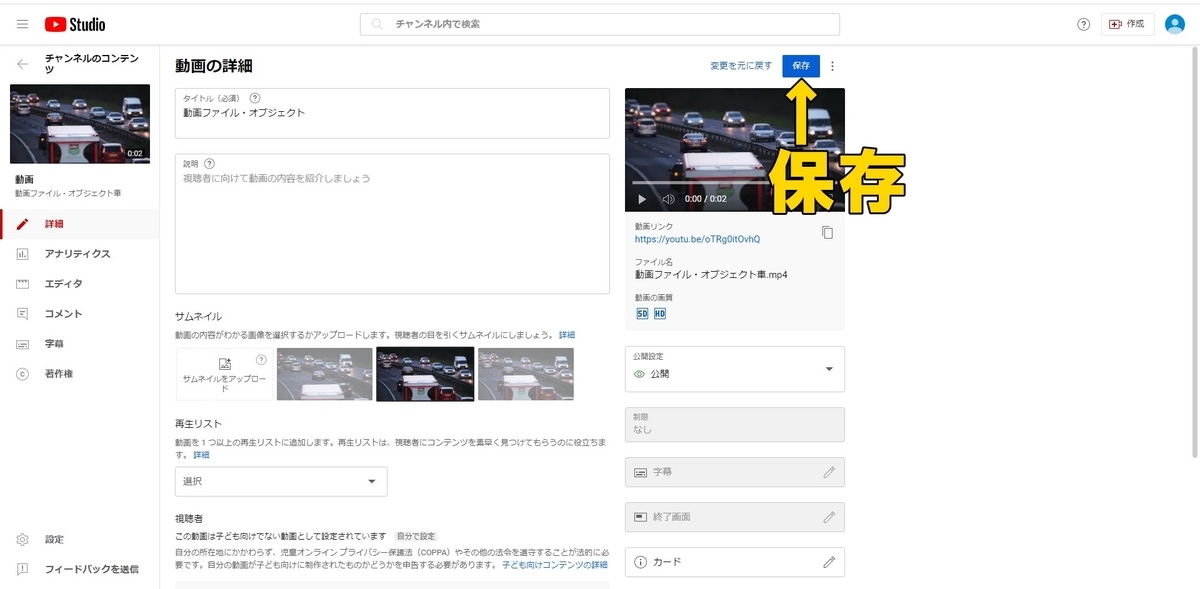Click the 保存 save button
This screenshot has width=1200, height=589.
800,65
